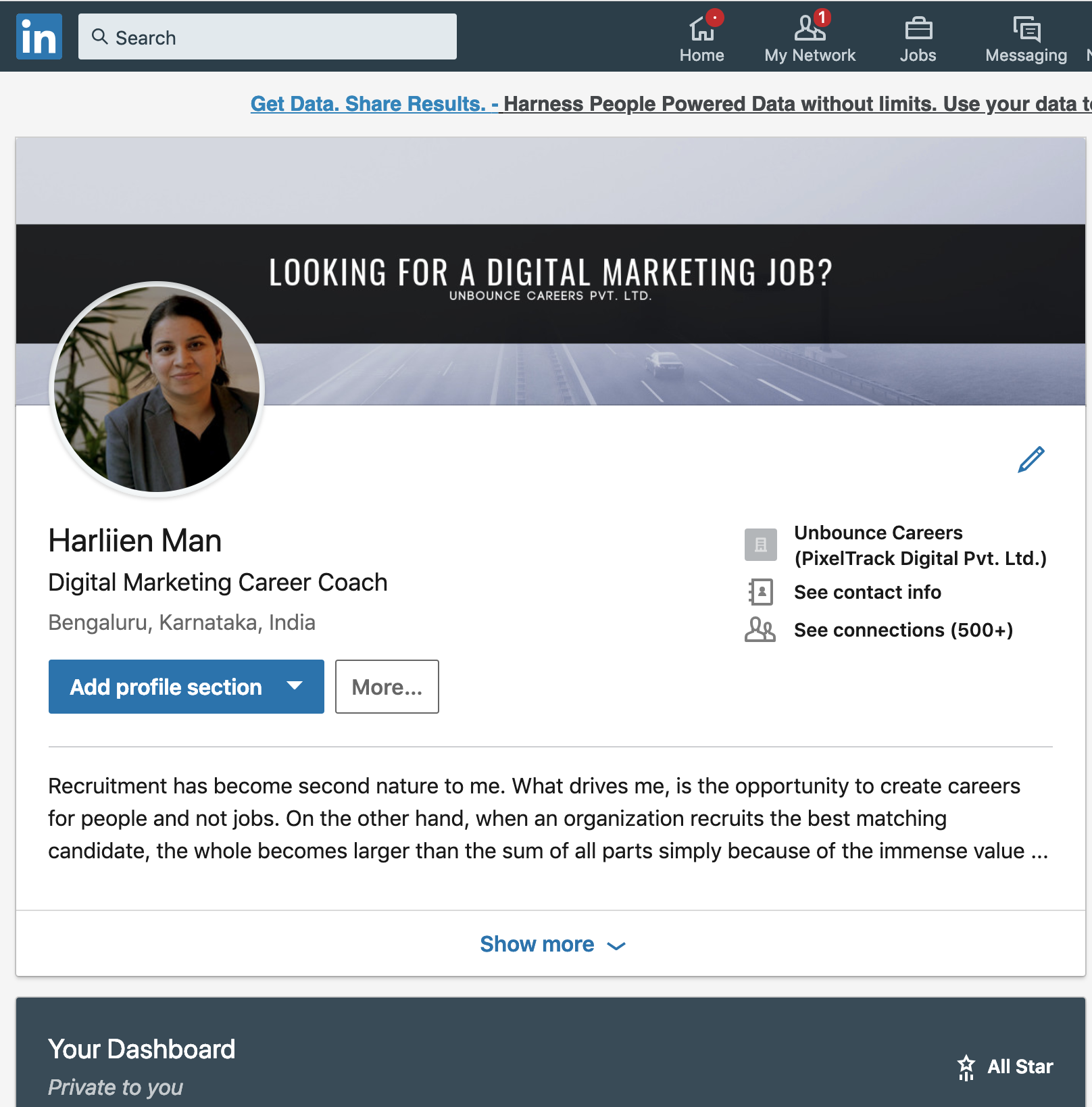The image size is (1092, 1107).
Task: Select the My Network menu label
Action: pyautogui.click(x=810, y=55)
